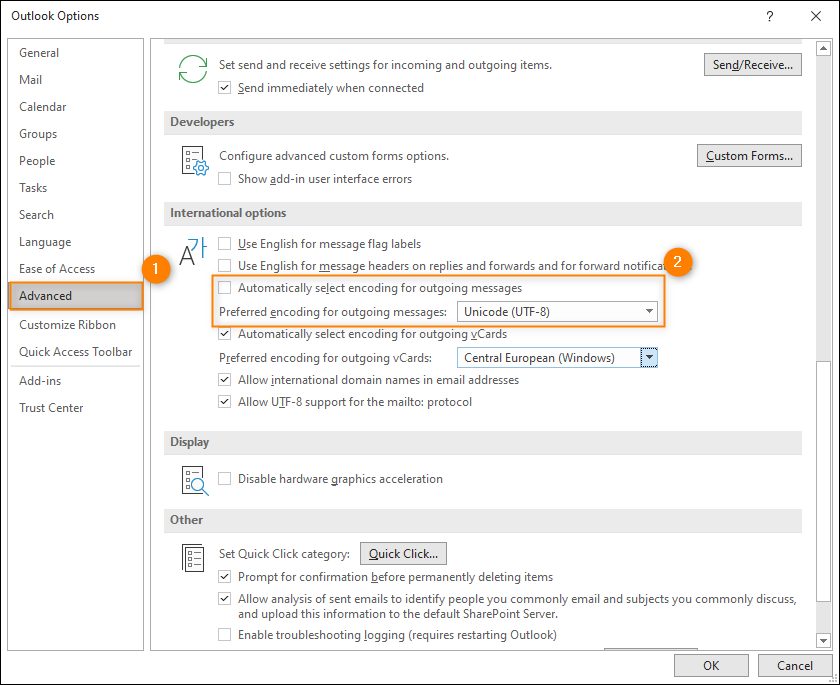
Task: Click the scrollbar down arrow
Action: click(x=823, y=640)
